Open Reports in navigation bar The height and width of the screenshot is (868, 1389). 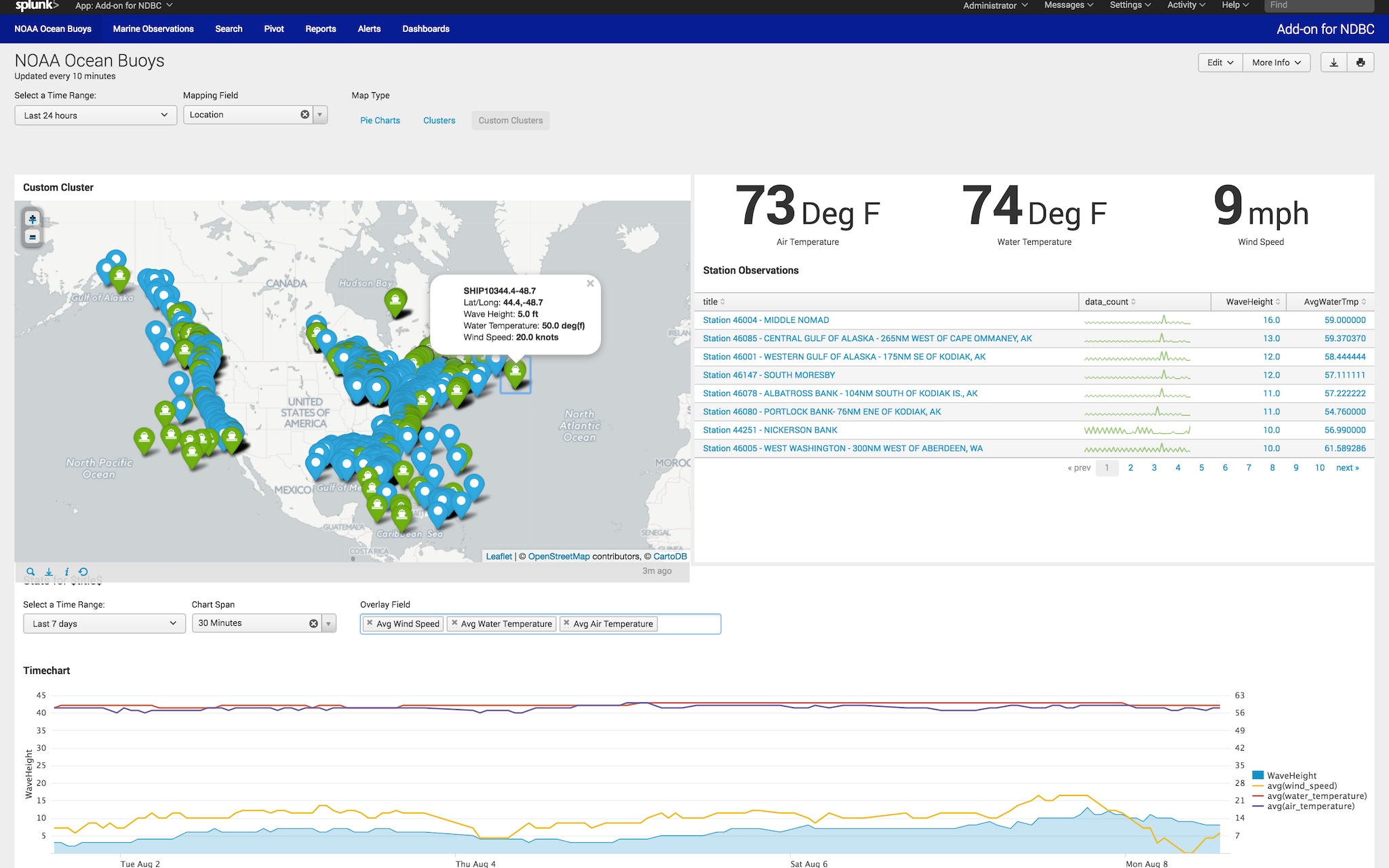(x=321, y=28)
